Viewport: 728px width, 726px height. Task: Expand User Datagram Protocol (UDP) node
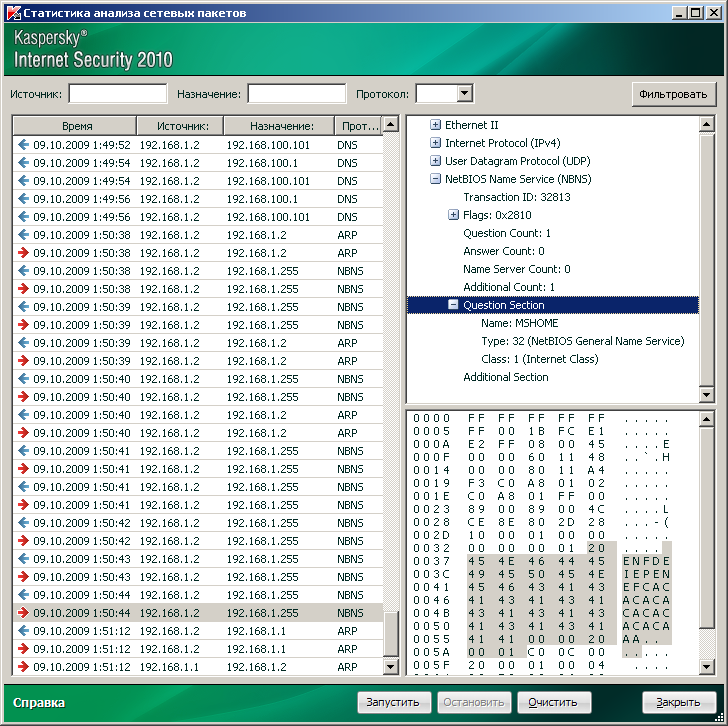(435, 161)
